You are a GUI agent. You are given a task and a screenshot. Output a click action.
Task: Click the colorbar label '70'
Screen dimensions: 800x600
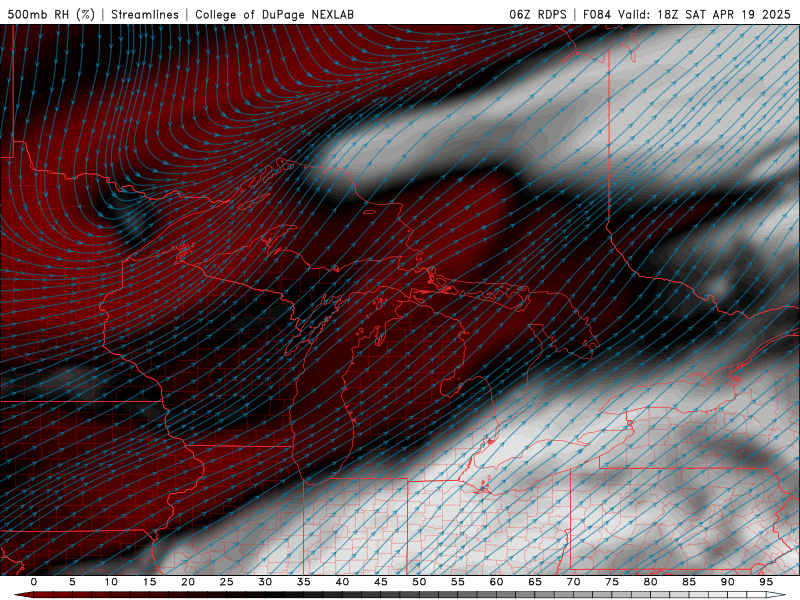click(573, 582)
